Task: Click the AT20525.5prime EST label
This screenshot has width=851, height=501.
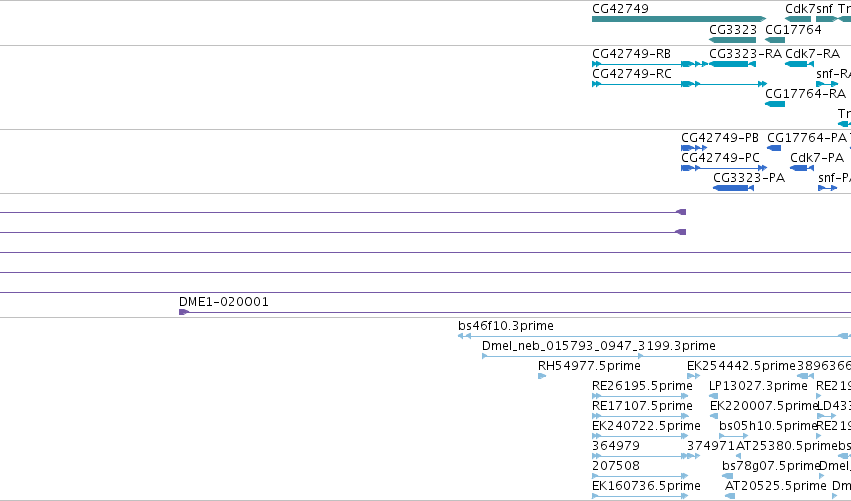Action: click(x=776, y=486)
